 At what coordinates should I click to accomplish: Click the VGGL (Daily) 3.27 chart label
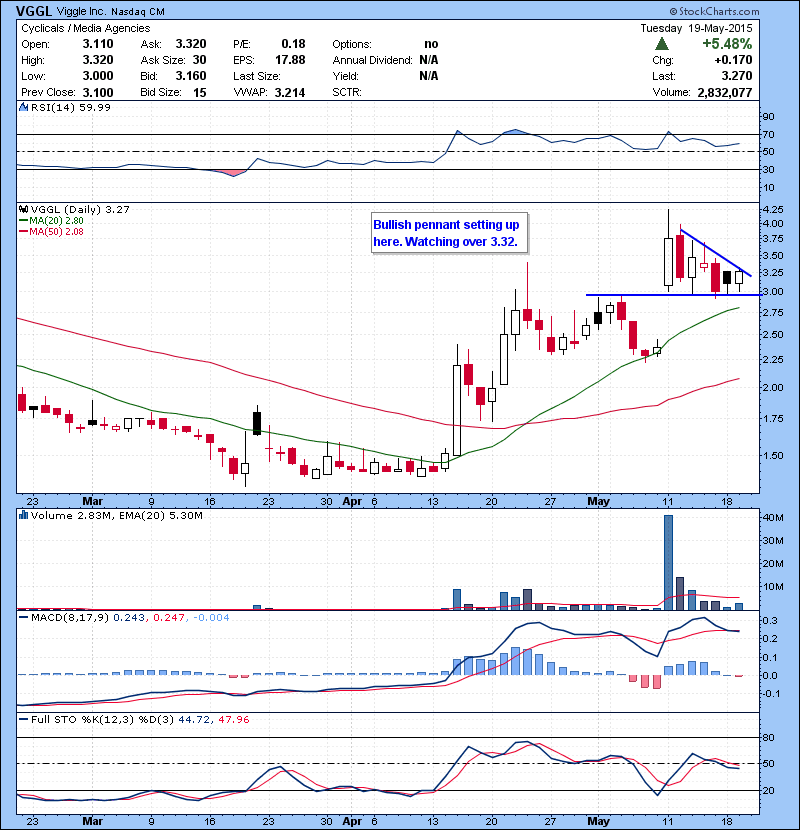point(80,209)
